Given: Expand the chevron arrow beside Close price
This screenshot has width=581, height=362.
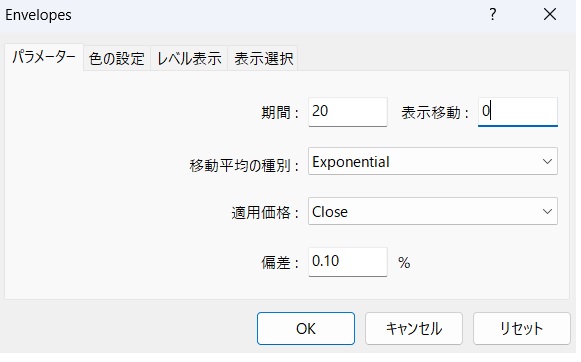Looking at the screenshot, I should (x=547, y=212).
